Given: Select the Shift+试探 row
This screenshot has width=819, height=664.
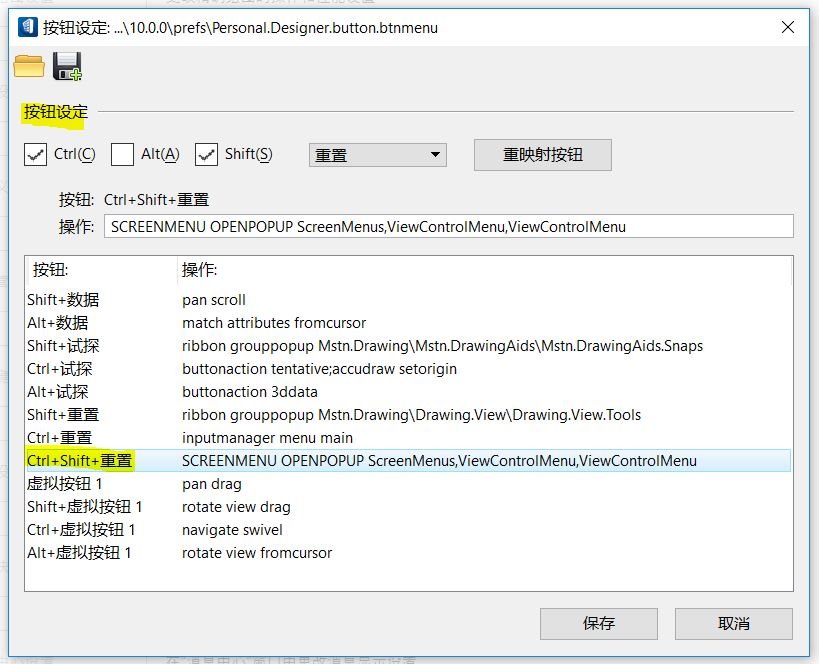Looking at the screenshot, I should (x=408, y=346).
